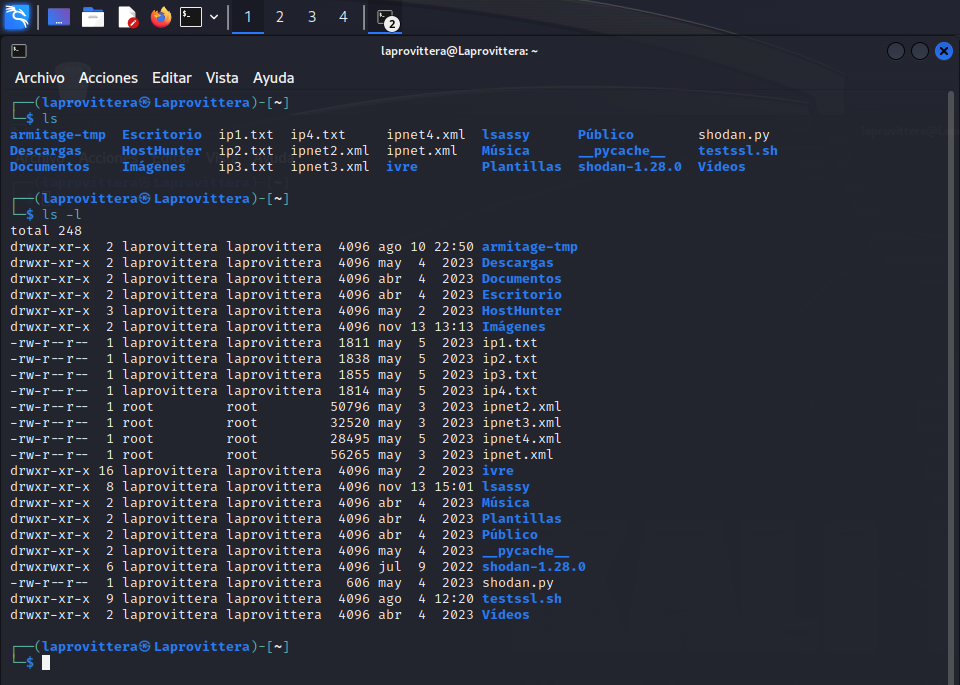Screen dimensions: 960x685
Task: Select workspace 1 in the panel
Action: [x=248, y=17]
